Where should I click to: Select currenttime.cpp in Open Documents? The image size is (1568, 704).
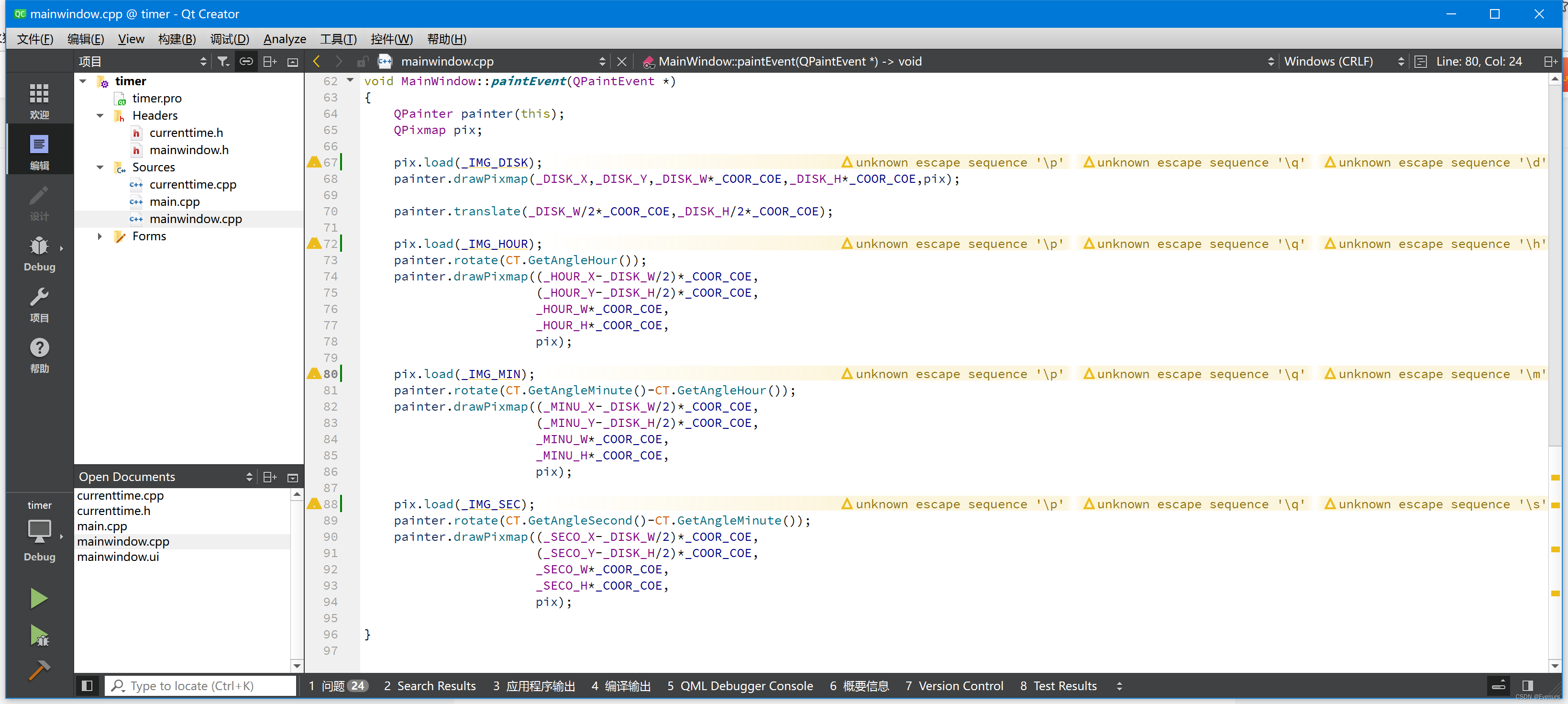point(121,496)
